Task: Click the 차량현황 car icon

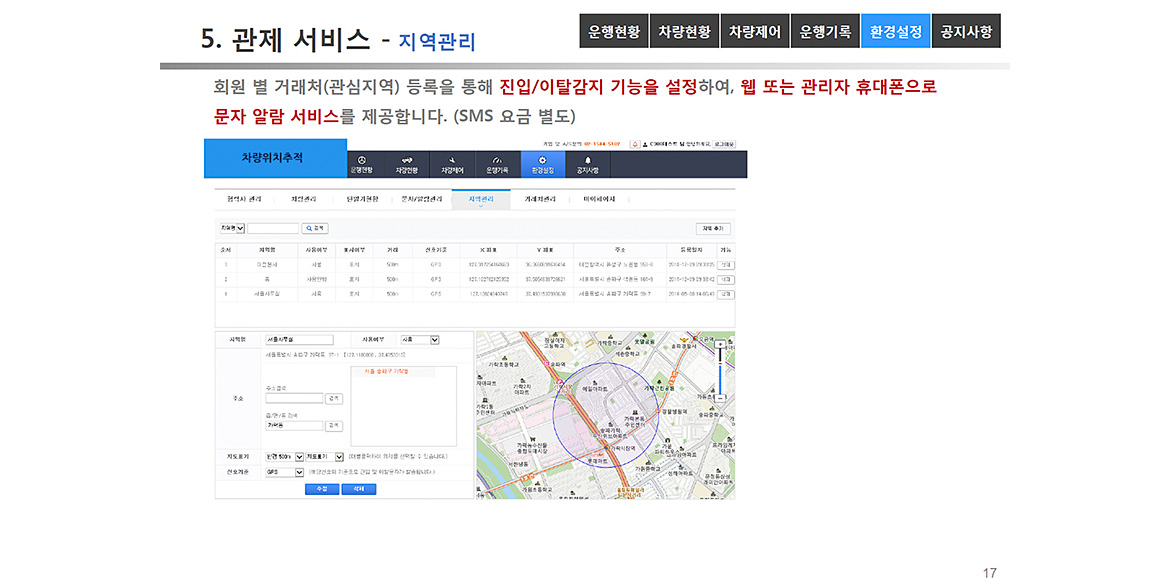Action: (407, 160)
